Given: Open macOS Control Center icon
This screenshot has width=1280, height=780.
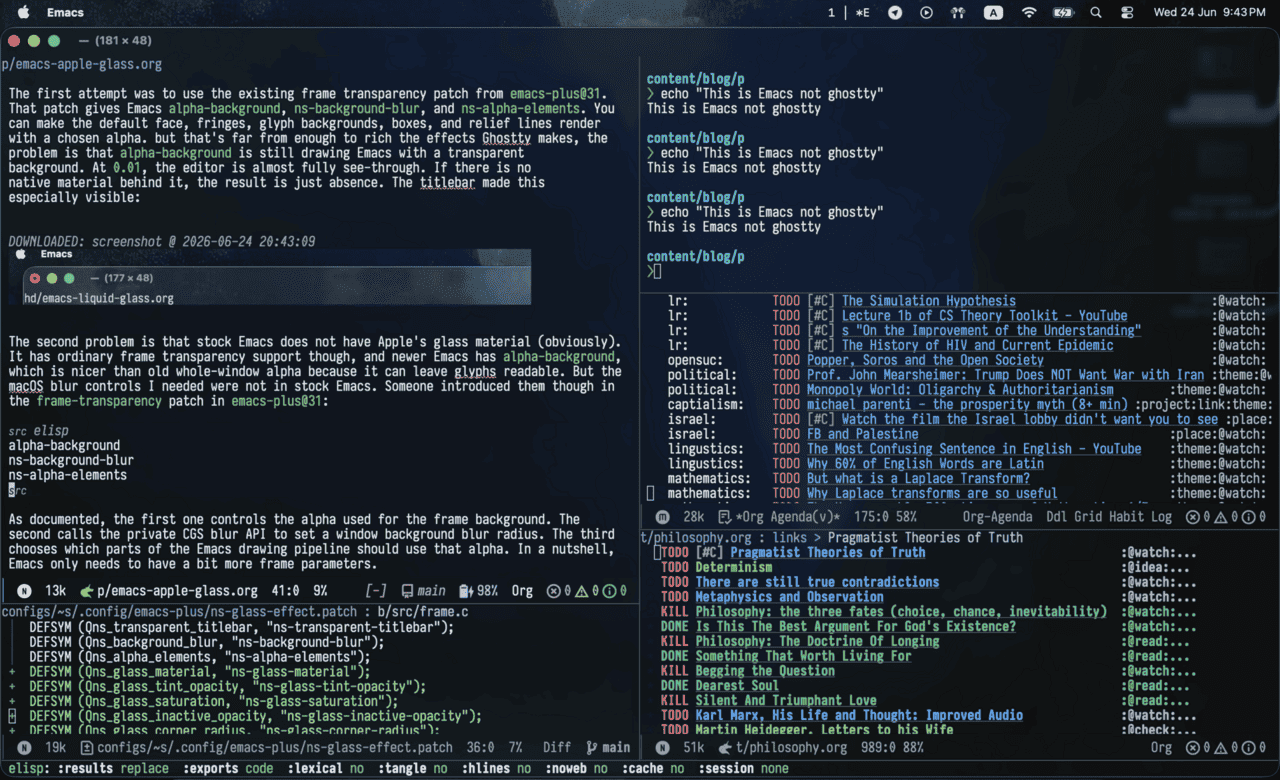Looking at the screenshot, I should pos(1128,13).
